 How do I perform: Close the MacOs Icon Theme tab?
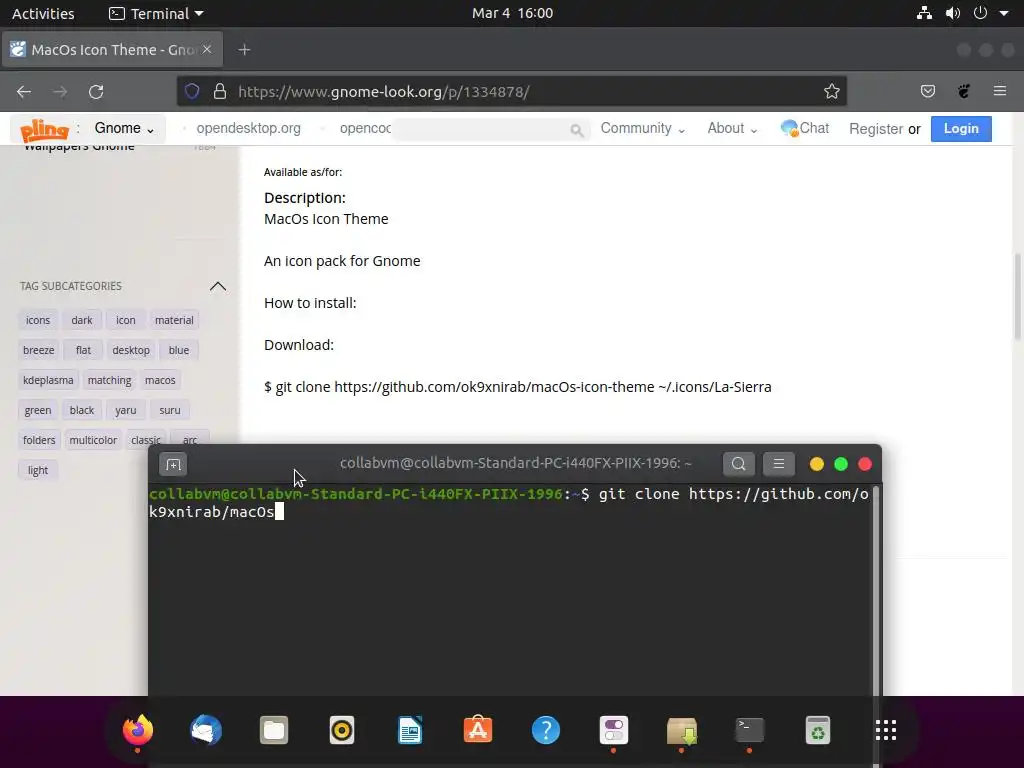(x=207, y=49)
